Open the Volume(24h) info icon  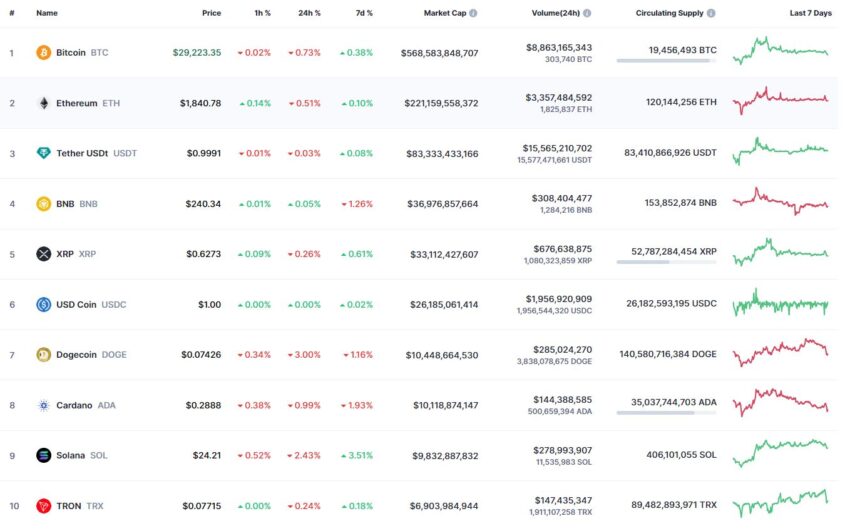tap(587, 13)
